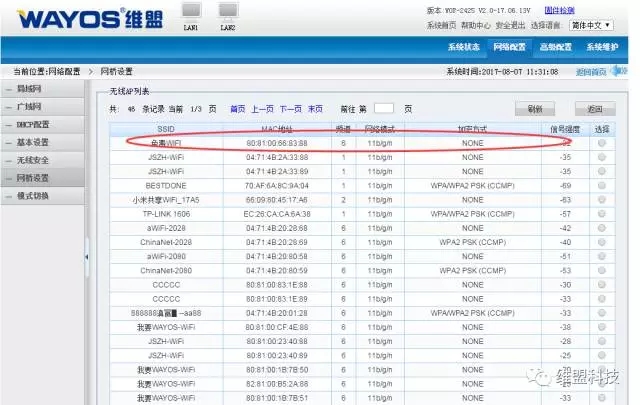The height and width of the screenshot is (405, 640).
Task: Click the aWiFi-2080 SSID cell
Action: click(x=166, y=256)
